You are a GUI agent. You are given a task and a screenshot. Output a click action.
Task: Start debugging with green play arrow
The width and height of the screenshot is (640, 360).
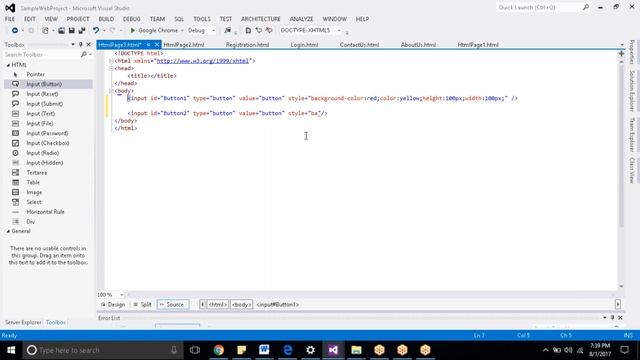point(132,31)
